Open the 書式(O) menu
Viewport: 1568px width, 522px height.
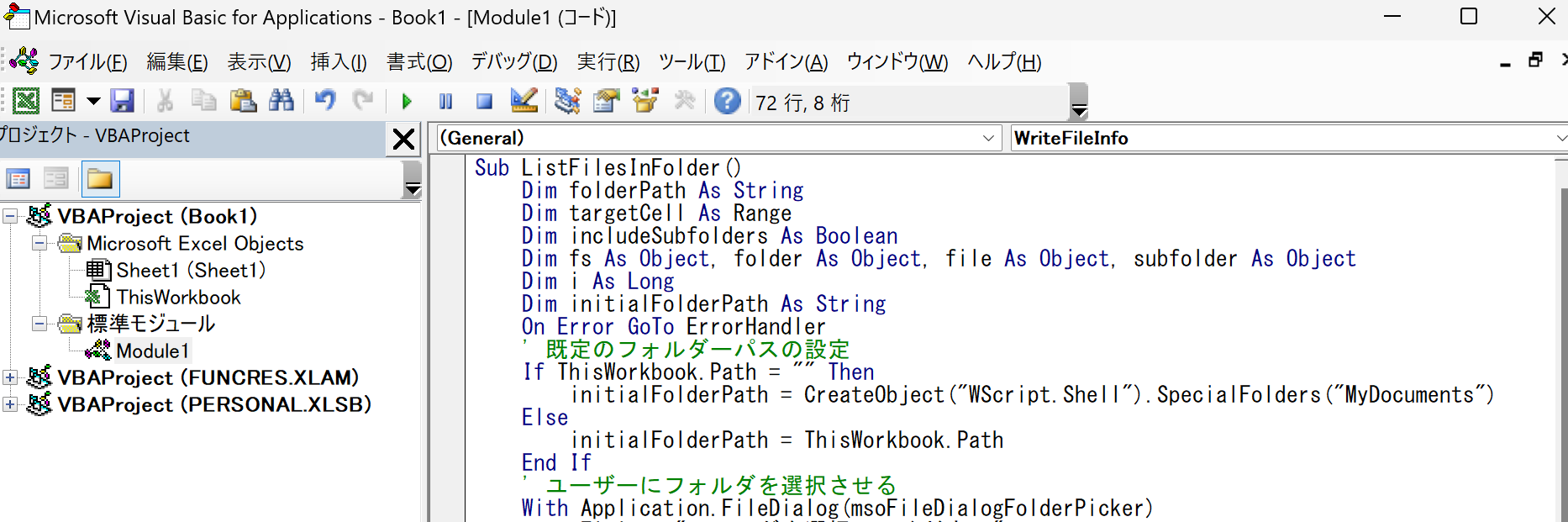click(419, 62)
